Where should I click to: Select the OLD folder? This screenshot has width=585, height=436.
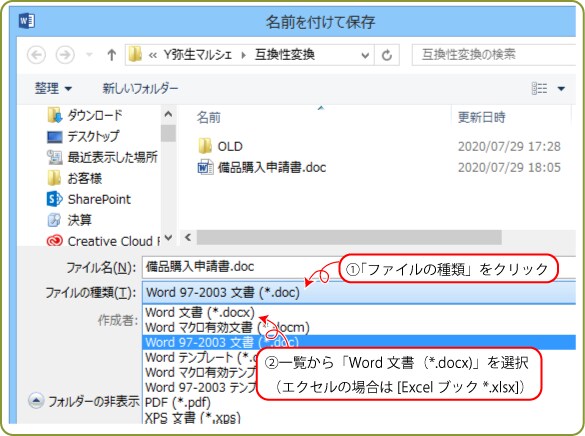point(220,146)
